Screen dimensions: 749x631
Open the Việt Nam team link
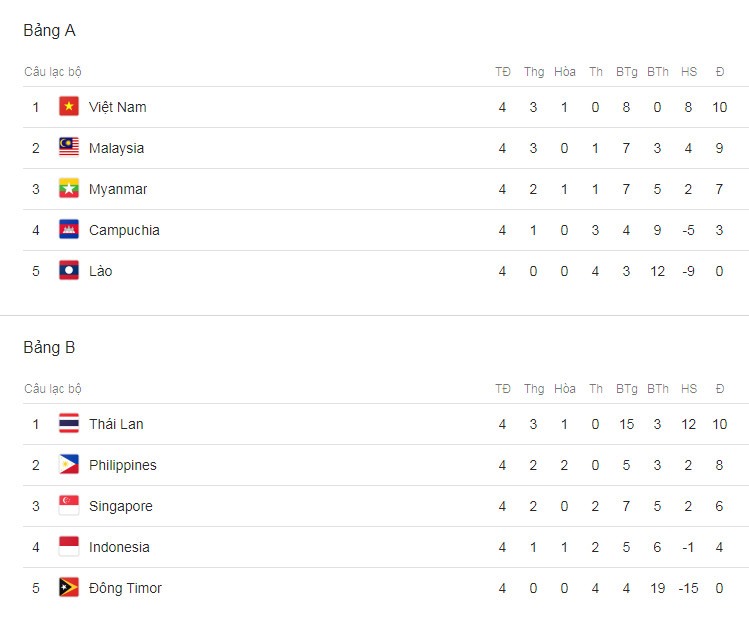pyautogui.click(x=118, y=107)
